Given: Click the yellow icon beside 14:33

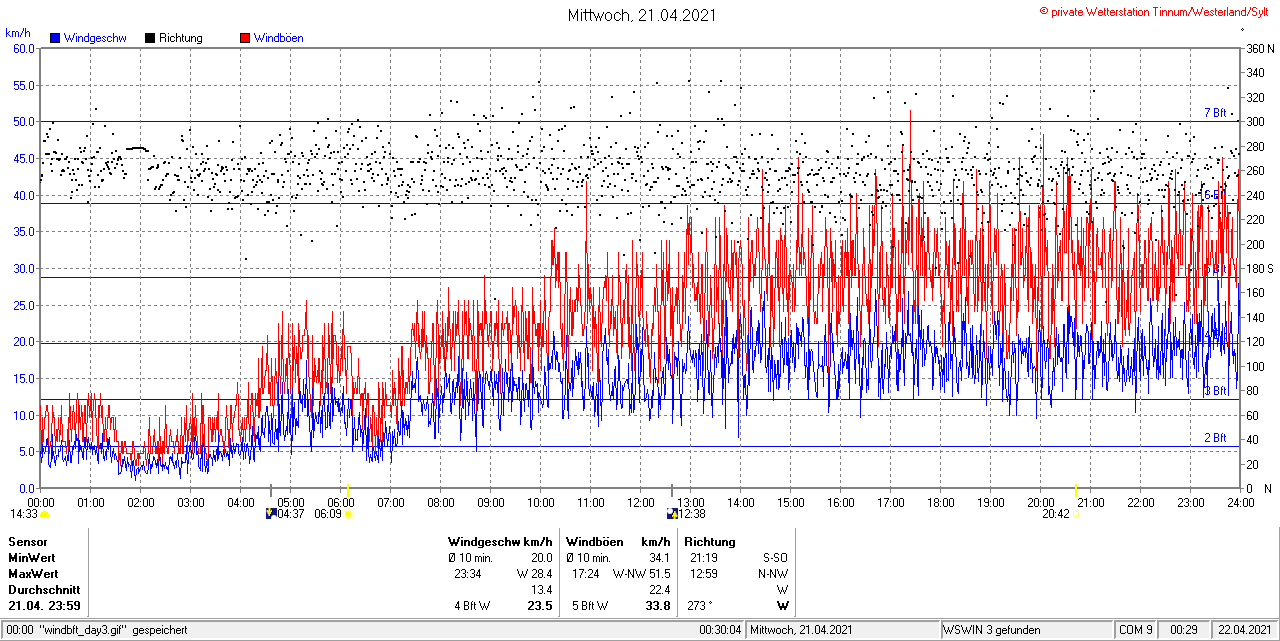Looking at the screenshot, I should tap(44, 514).
